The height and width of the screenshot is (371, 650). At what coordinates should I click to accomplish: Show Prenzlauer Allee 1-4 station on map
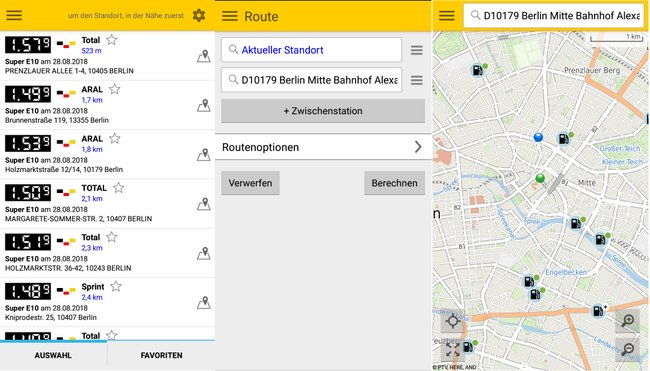pyautogui.click(x=204, y=56)
